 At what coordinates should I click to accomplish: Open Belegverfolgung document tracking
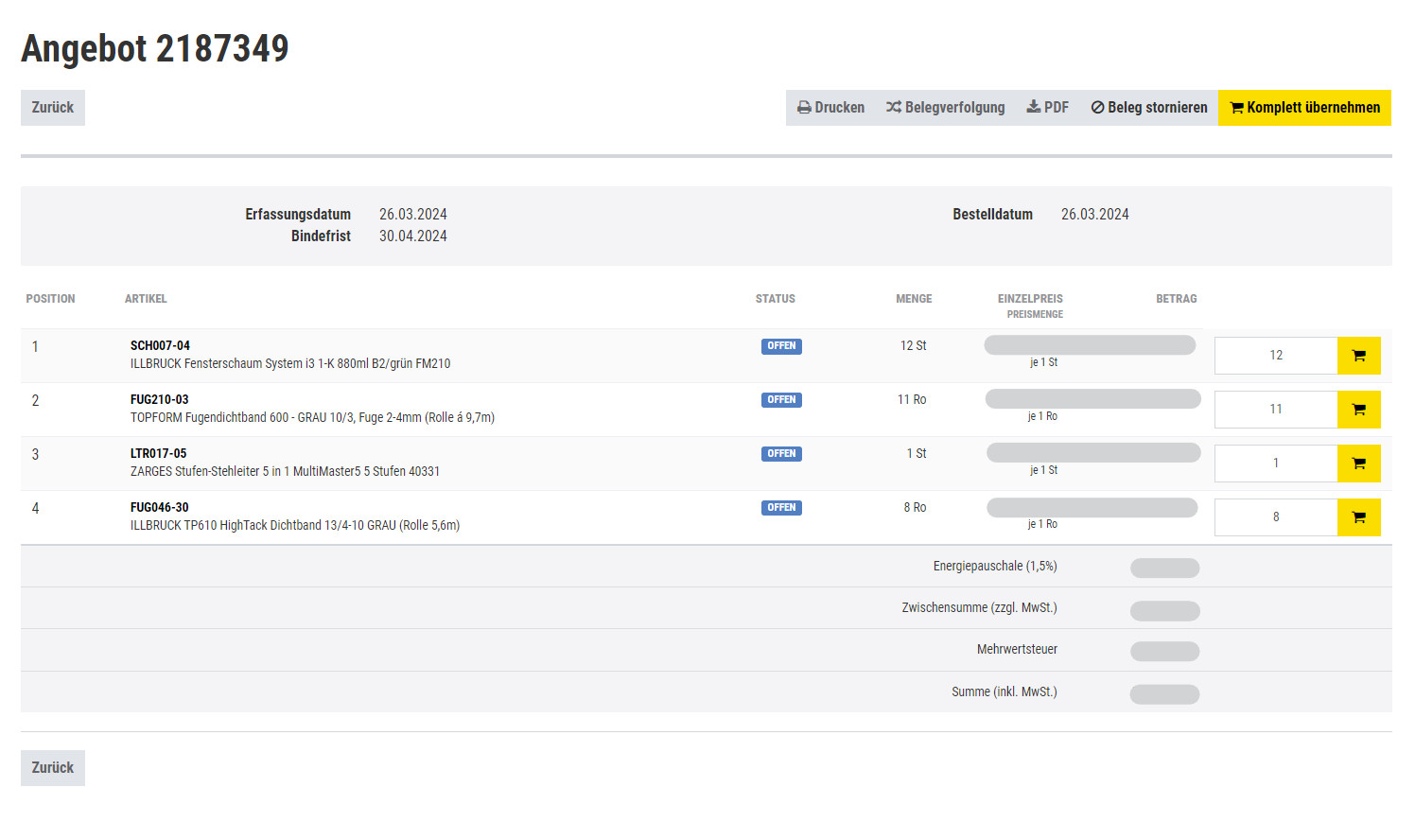(945, 108)
